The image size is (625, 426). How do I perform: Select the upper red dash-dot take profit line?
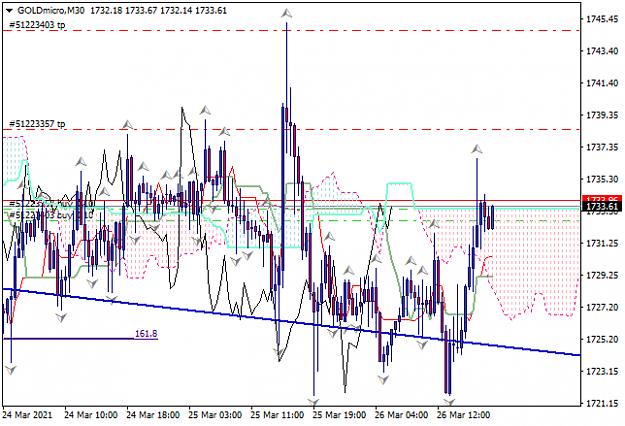291,30
